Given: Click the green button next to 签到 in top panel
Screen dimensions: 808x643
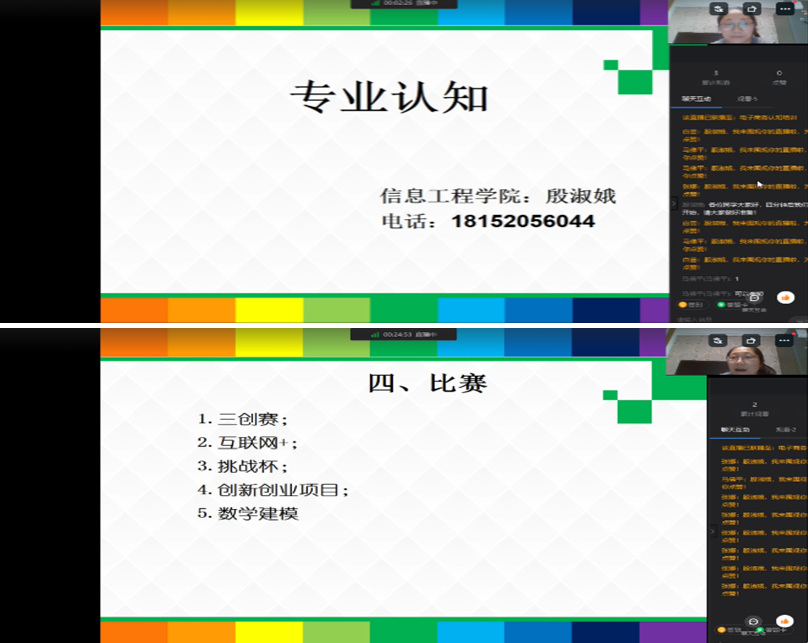Looking at the screenshot, I should tap(723, 304).
